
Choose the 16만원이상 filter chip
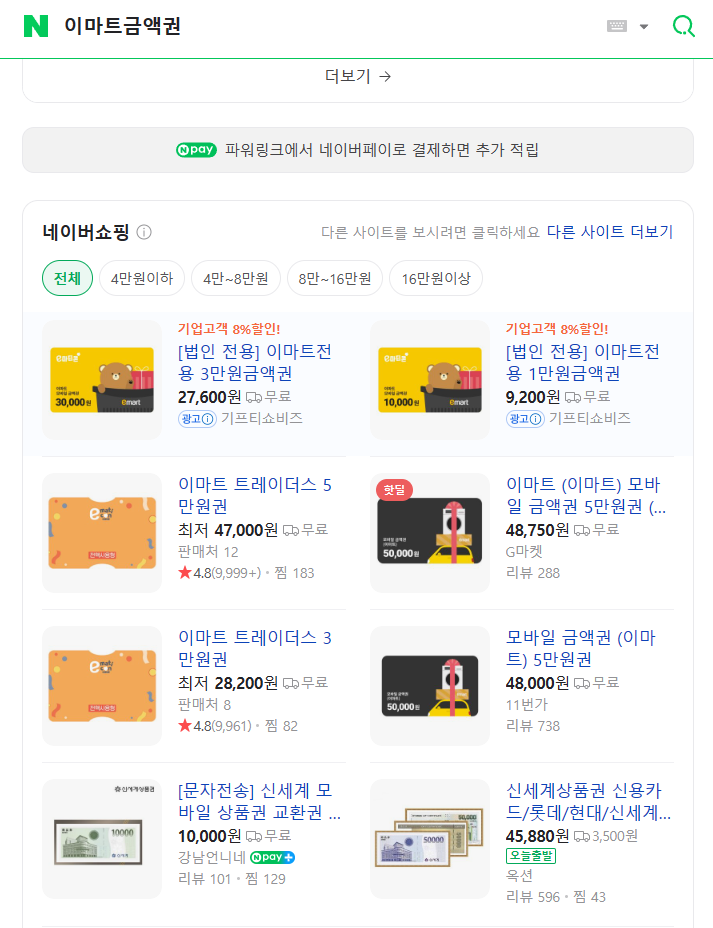pyautogui.click(x=436, y=278)
